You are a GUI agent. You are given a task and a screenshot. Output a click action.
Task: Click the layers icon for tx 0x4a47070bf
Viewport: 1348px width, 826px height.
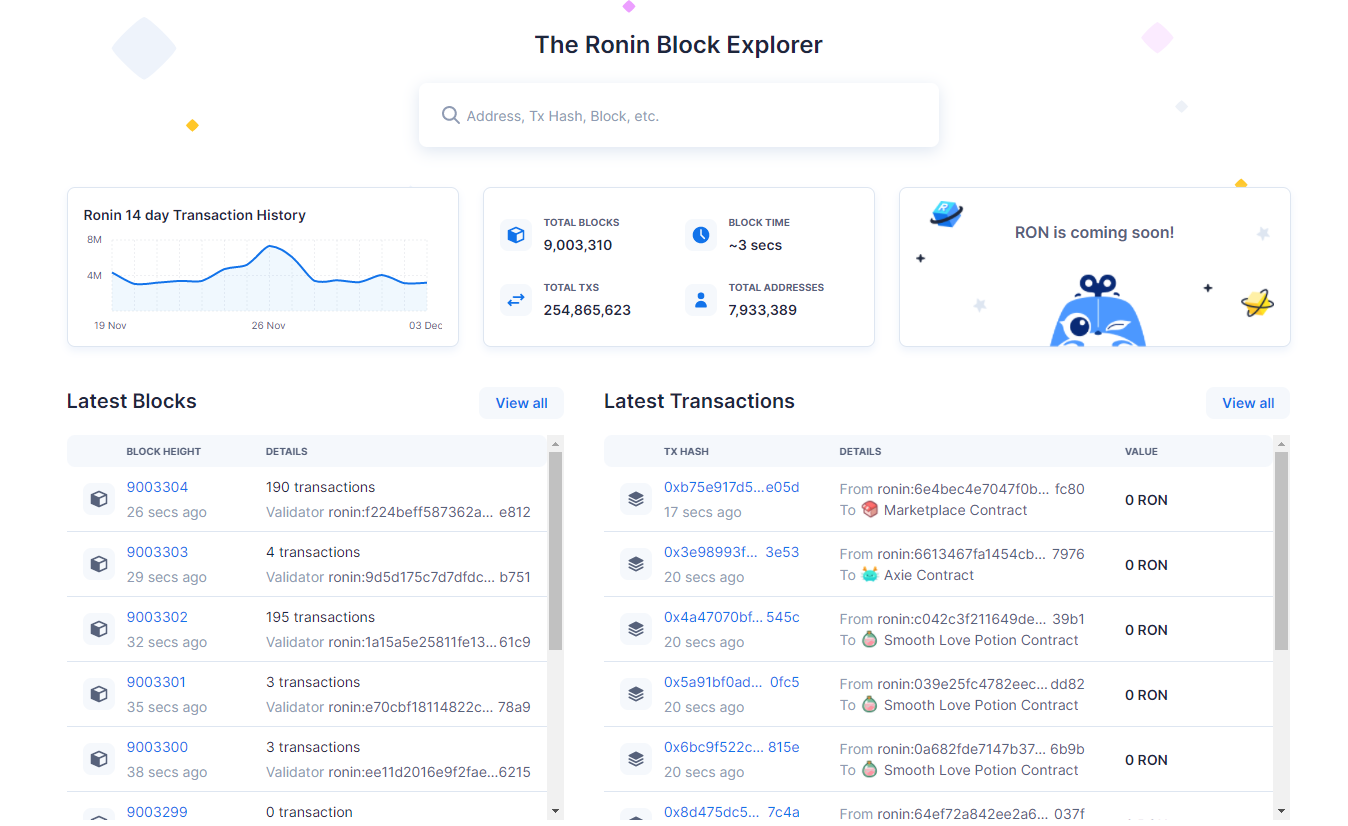point(636,629)
